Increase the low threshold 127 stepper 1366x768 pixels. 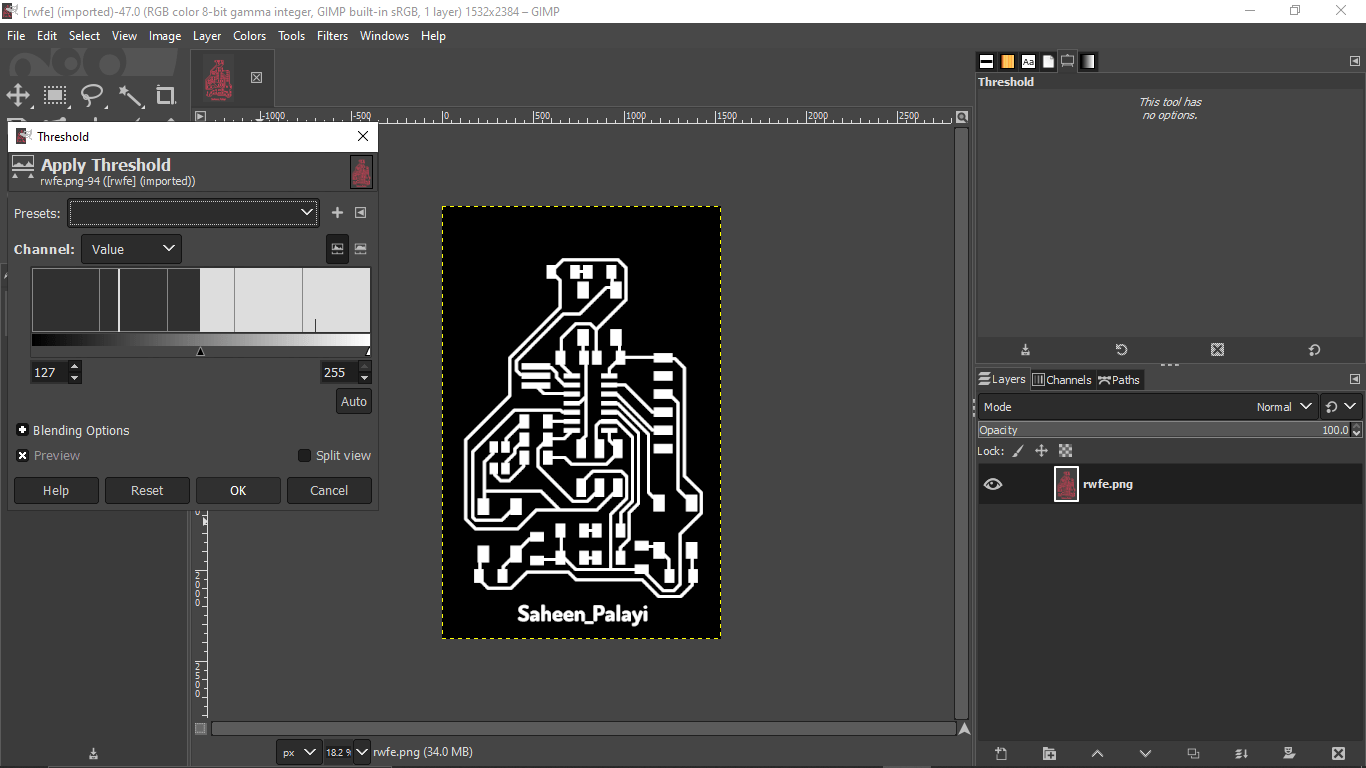pyautogui.click(x=74, y=367)
